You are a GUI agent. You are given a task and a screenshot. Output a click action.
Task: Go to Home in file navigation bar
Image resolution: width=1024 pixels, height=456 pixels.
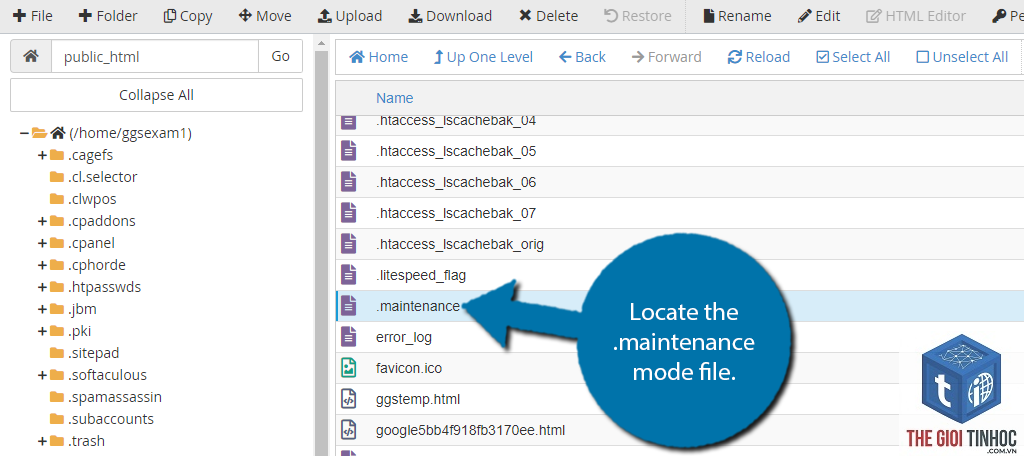(x=379, y=57)
